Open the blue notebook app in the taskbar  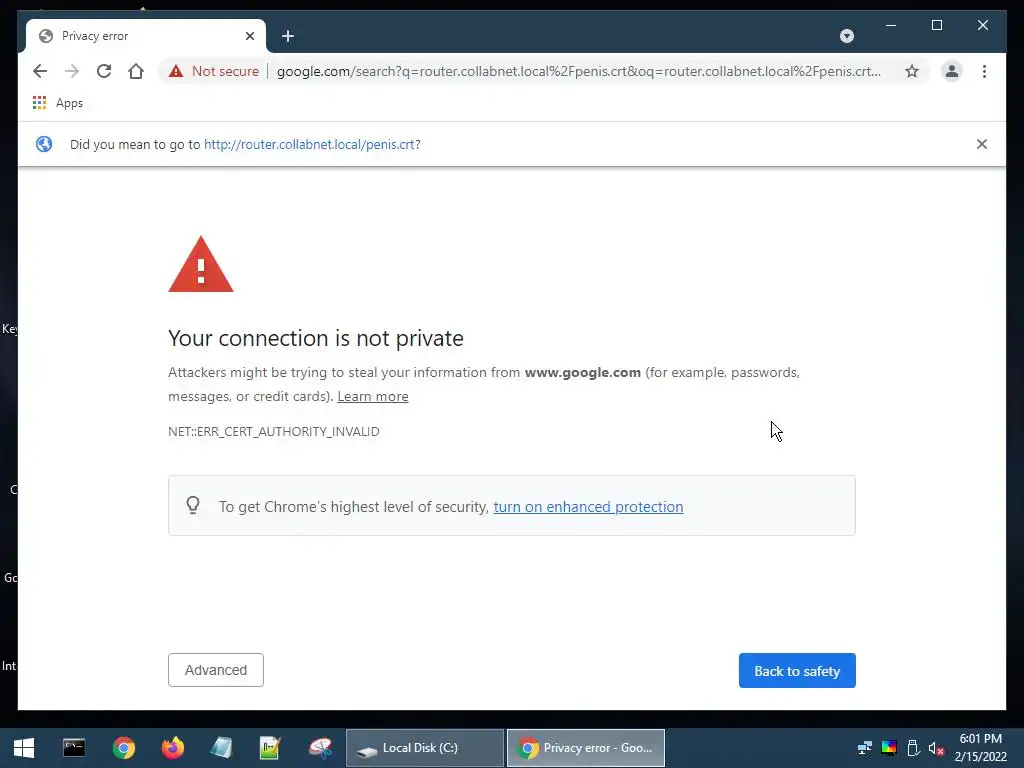(221, 748)
